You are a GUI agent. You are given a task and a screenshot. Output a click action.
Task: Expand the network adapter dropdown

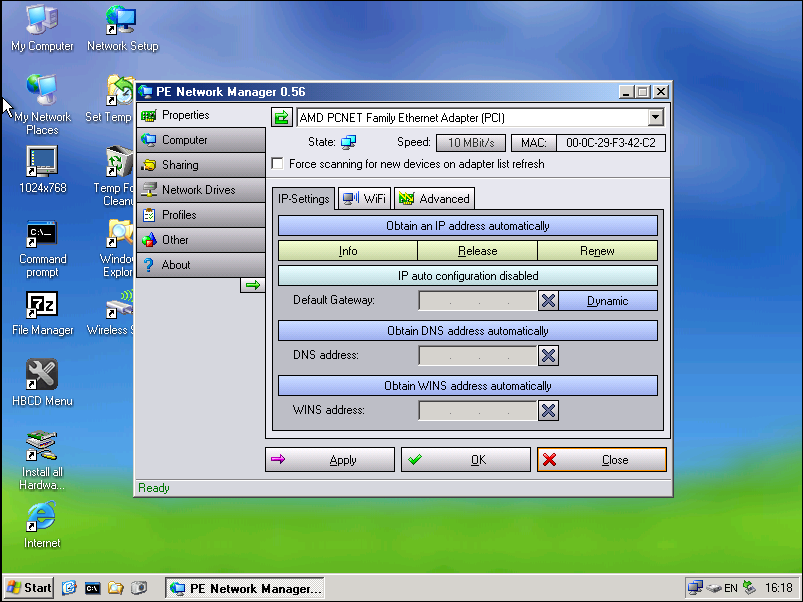(x=655, y=117)
